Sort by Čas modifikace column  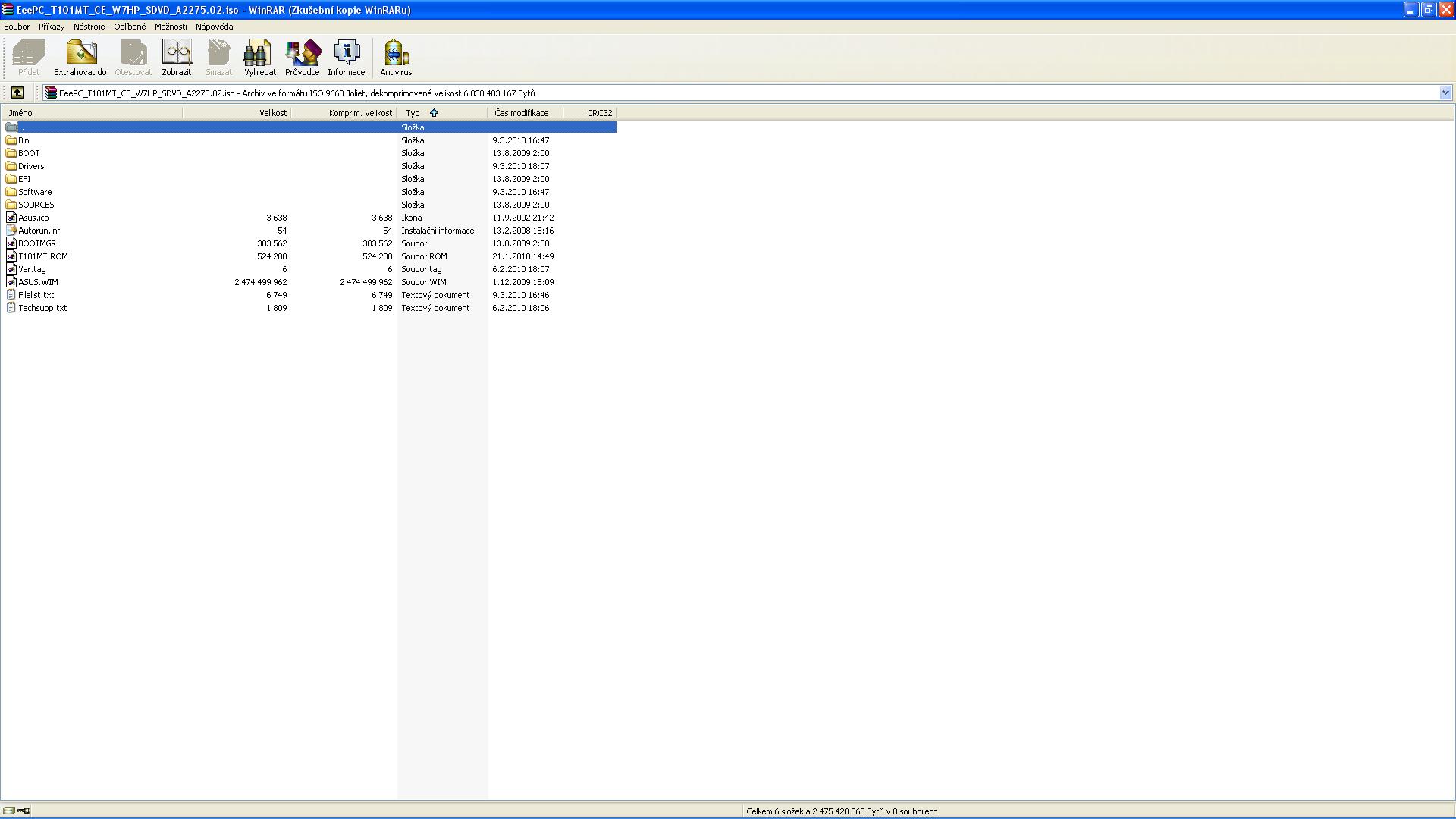[x=526, y=113]
